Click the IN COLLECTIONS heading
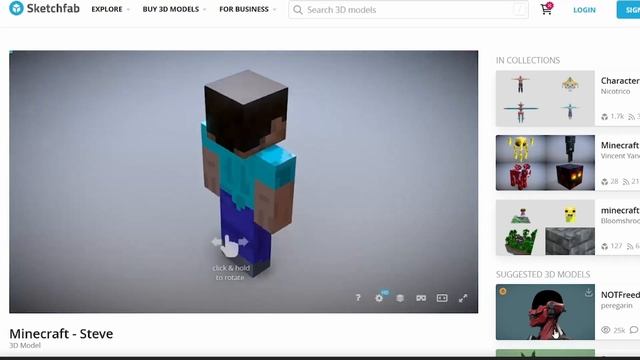This screenshot has width=640, height=360. click(x=528, y=60)
